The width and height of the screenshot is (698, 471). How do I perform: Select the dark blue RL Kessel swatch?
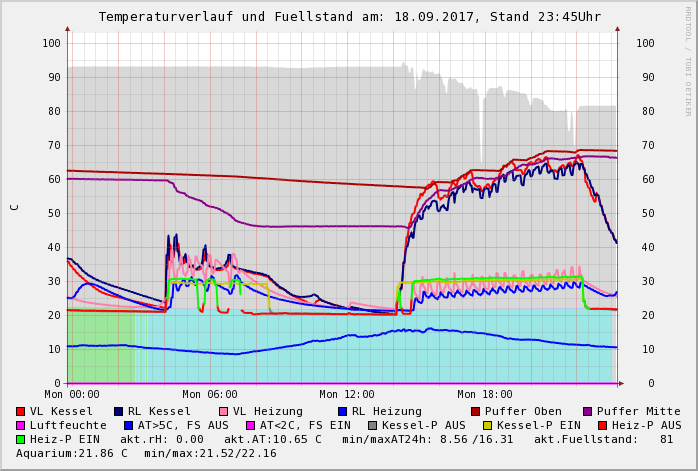[x=118, y=411]
